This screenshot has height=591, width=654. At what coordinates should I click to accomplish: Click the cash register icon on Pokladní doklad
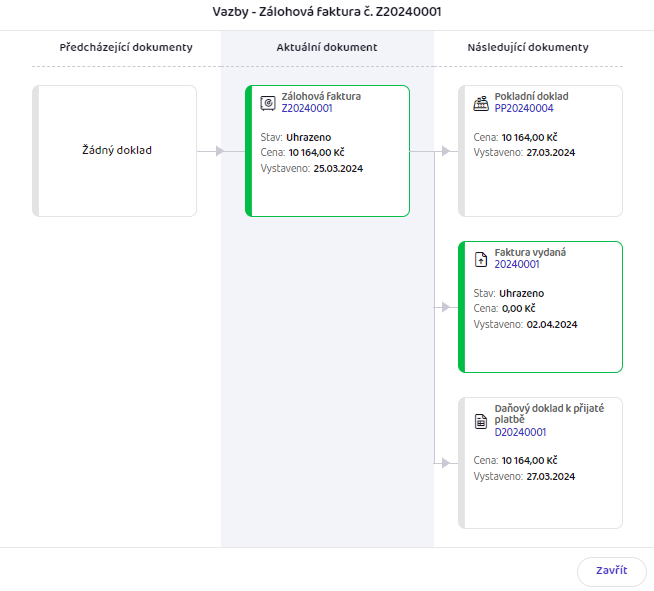pyautogui.click(x=481, y=103)
